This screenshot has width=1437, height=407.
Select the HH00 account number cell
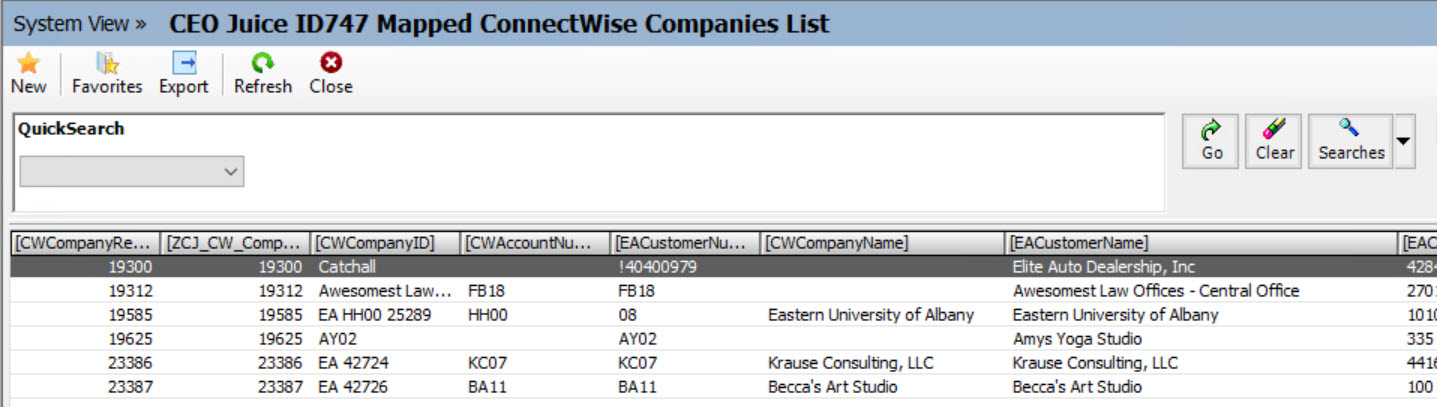click(x=536, y=315)
